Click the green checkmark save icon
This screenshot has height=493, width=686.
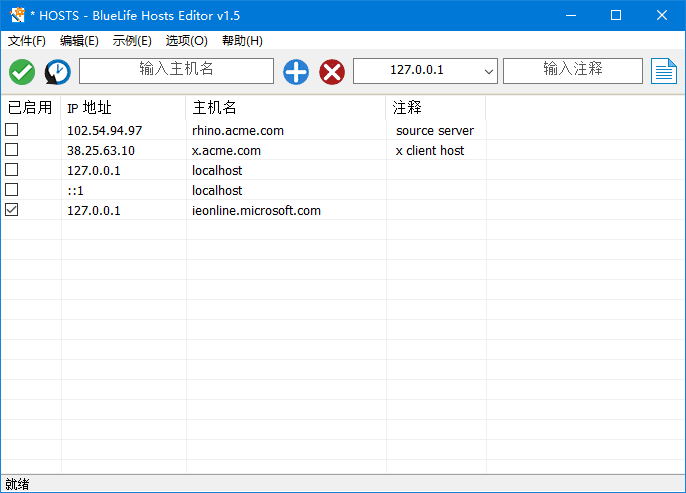coord(22,71)
